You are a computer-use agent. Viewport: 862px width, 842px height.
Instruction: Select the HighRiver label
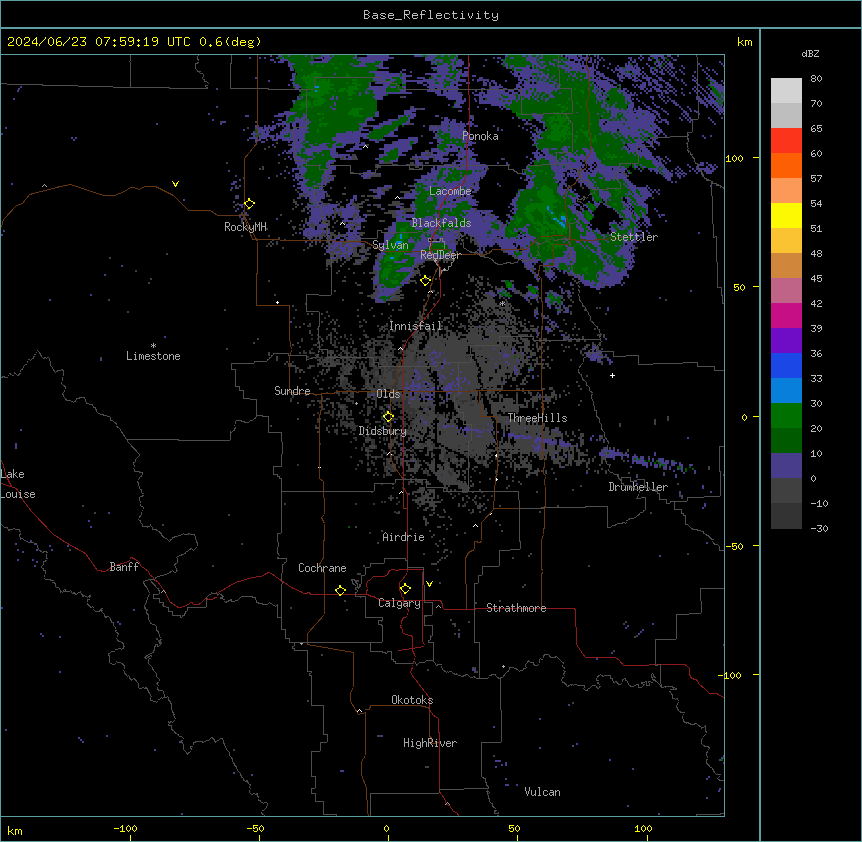point(430,743)
